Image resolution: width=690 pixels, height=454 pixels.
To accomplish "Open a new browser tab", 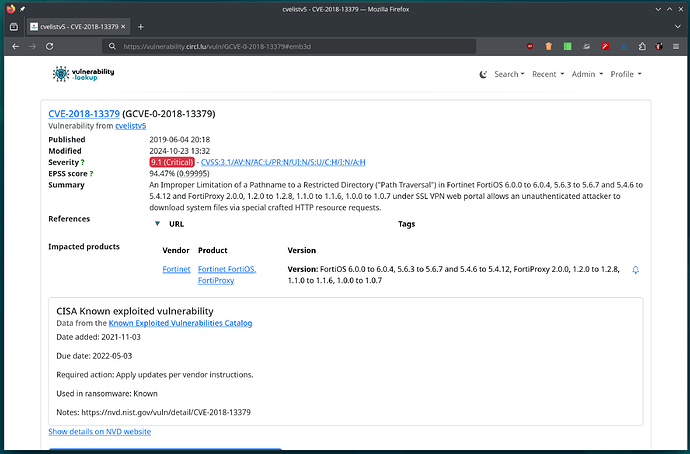I will (140, 27).
